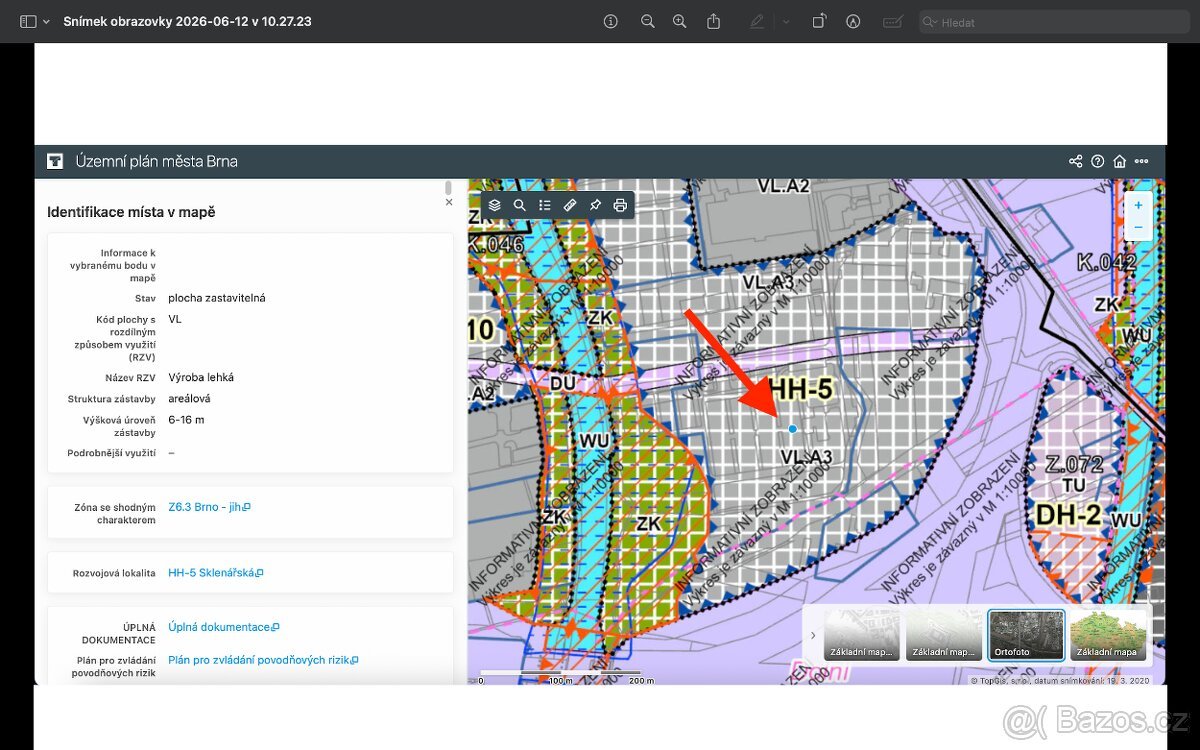Click the HH-5 label on the map

coord(800,391)
